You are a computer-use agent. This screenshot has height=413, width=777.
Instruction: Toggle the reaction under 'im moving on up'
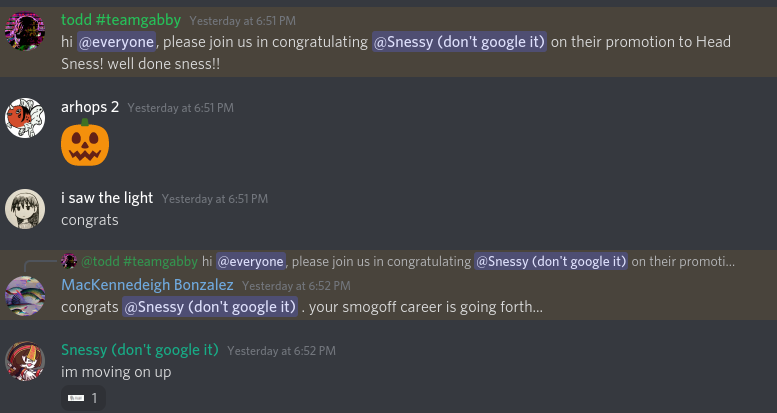82,398
